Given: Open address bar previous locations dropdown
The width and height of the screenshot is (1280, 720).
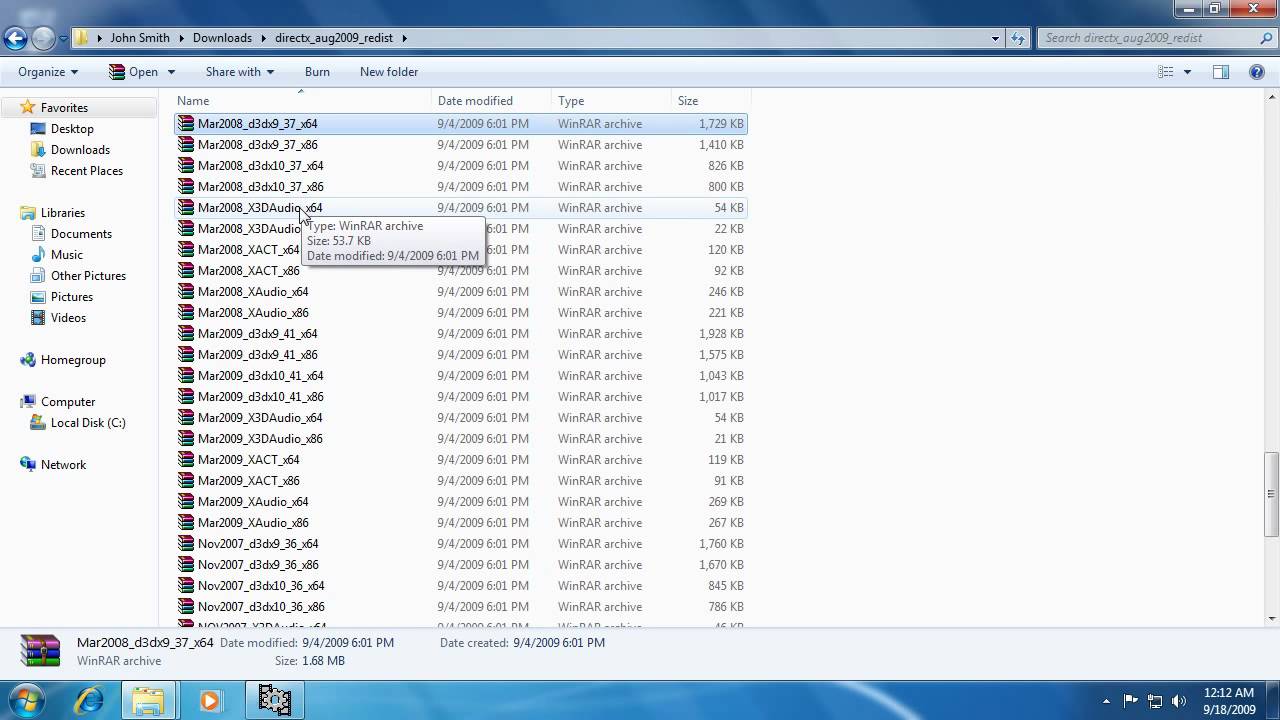Looking at the screenshot, I should pos(995,38).
